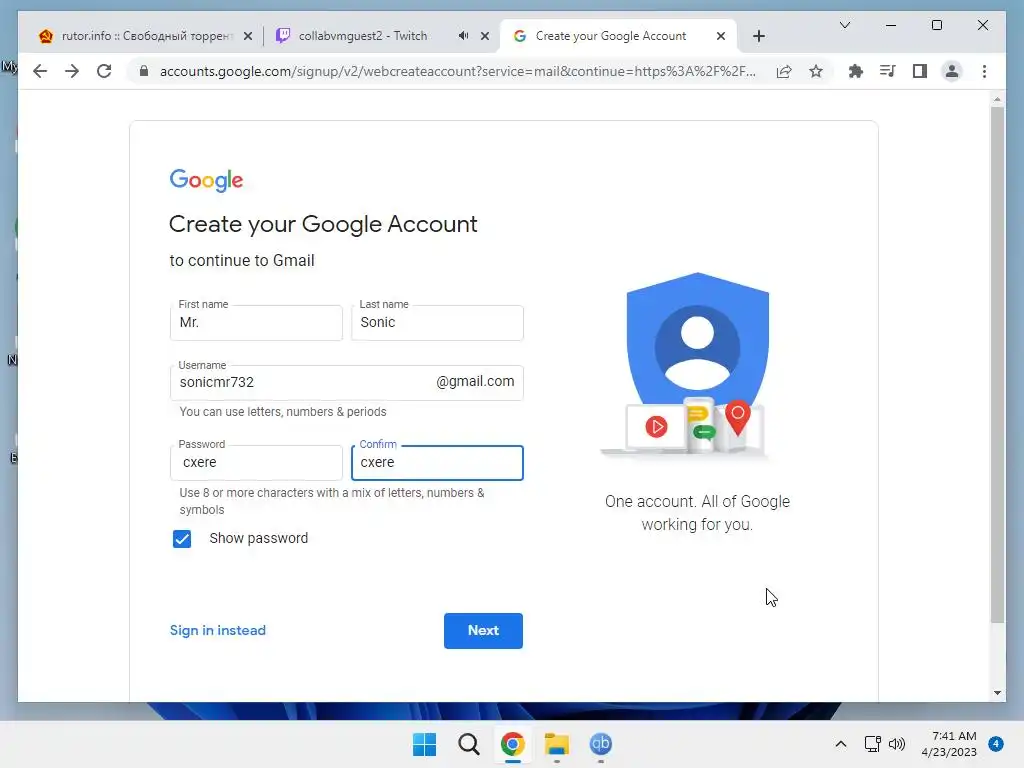Click the volume tray icon
Screen dimensions: 1024x768
(x=897, y=744)
